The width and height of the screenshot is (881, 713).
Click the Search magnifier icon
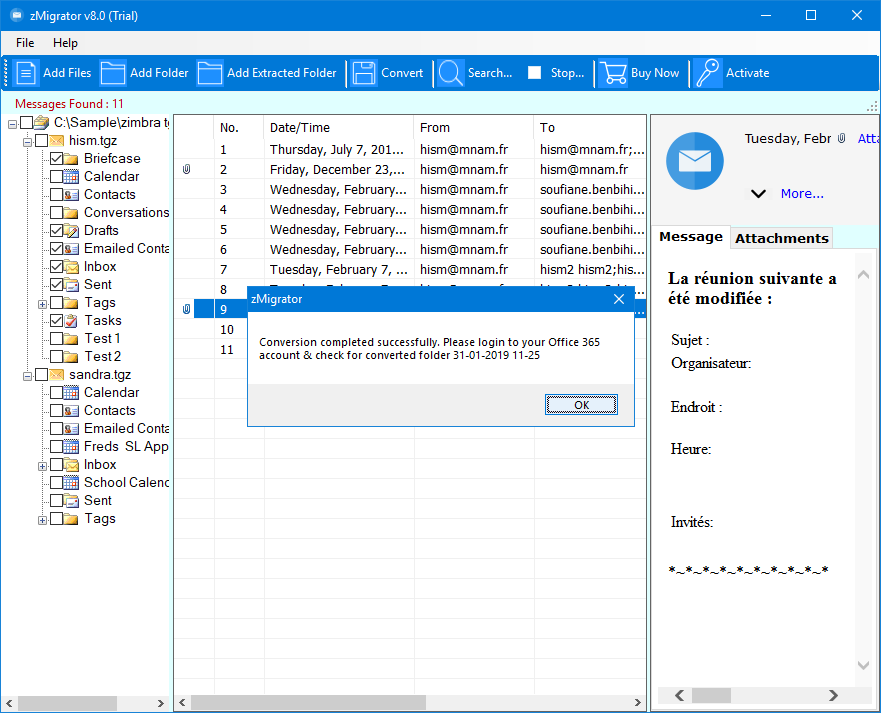pyautogui.click(x=450, y=73)
